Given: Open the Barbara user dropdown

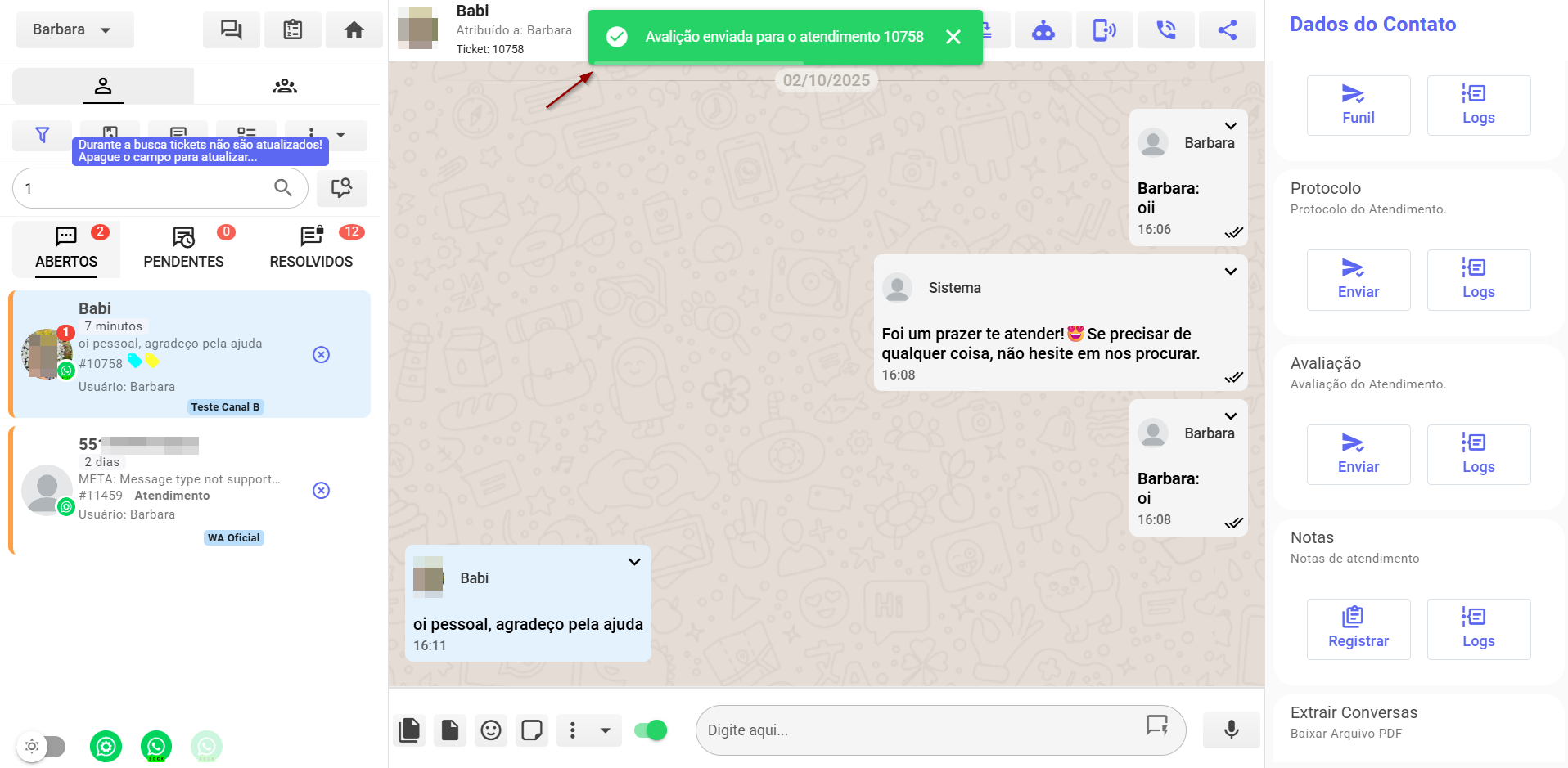Looking at the screenshot, I should coord(74,30).
